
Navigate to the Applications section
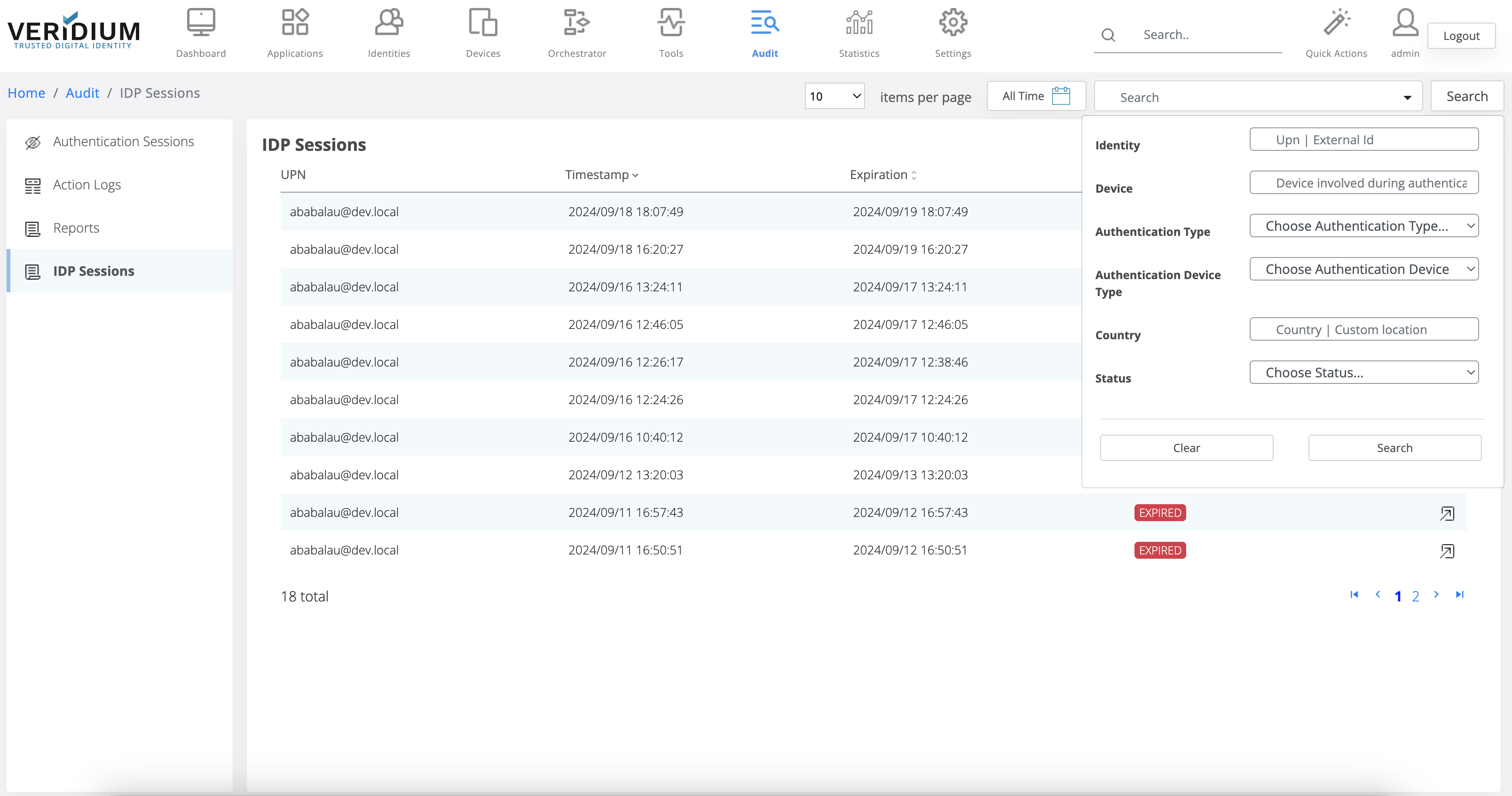tap(294, 32)
